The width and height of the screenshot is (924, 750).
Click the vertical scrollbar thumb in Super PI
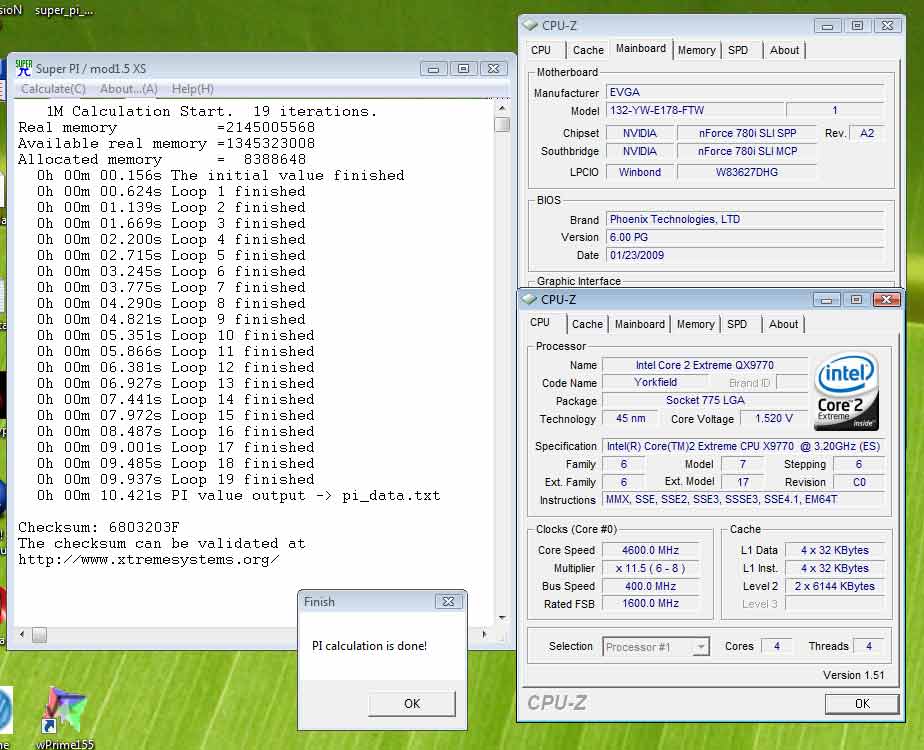pos(502,124)
